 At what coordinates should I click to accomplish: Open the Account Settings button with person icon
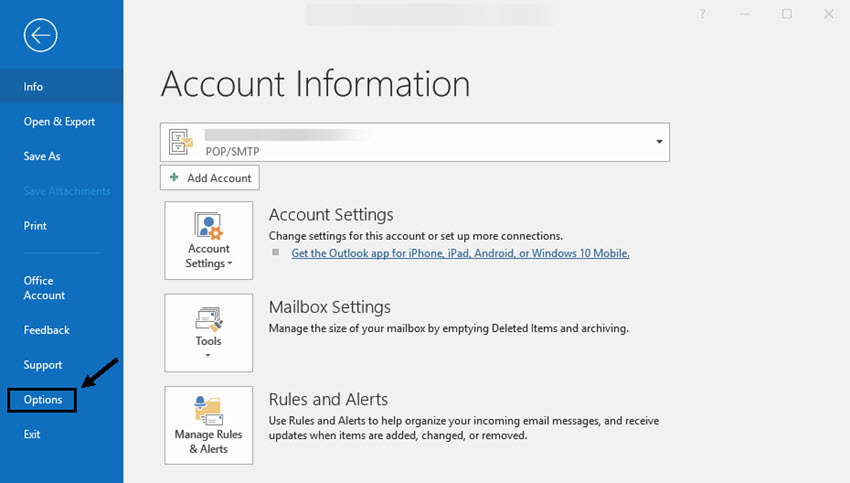coord(209,241)
